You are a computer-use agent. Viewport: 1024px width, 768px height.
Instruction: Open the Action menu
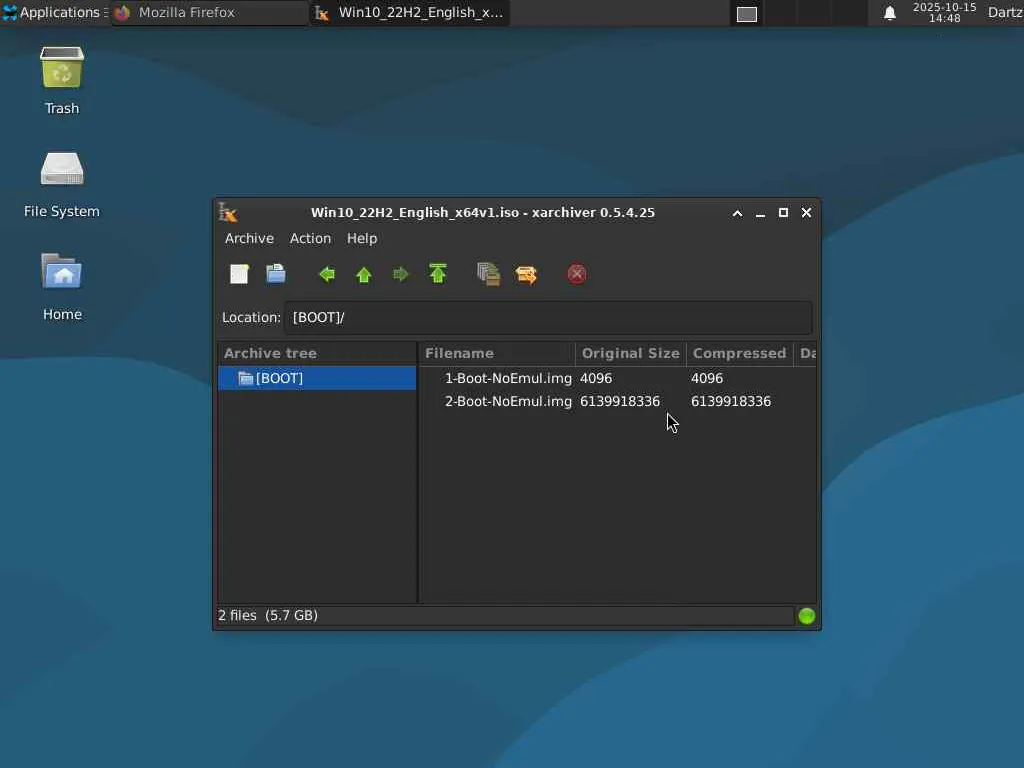click(x=310, y=239)
